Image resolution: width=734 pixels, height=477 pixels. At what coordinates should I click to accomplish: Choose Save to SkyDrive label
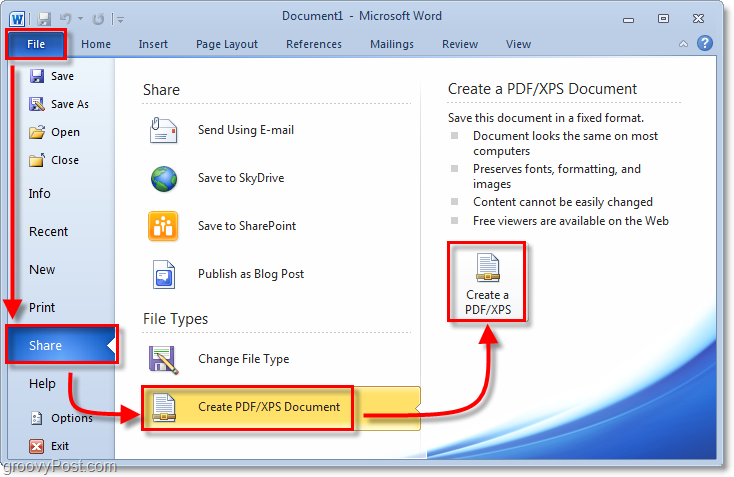(241, 178)
